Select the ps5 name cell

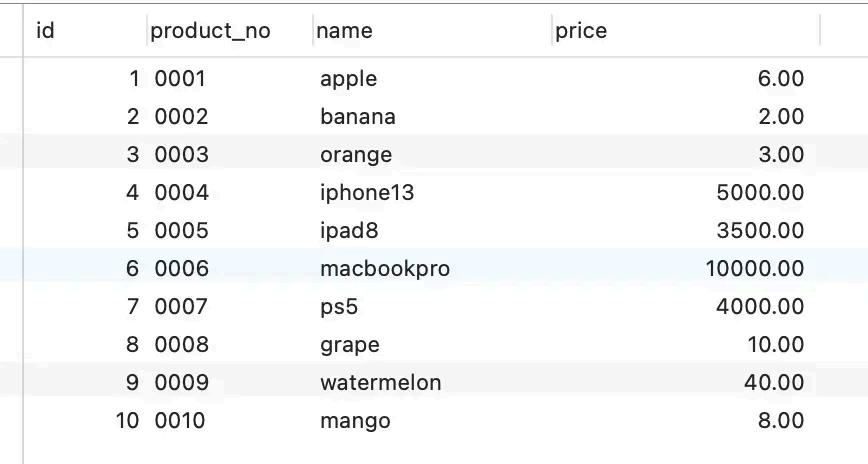click(338, 307)
